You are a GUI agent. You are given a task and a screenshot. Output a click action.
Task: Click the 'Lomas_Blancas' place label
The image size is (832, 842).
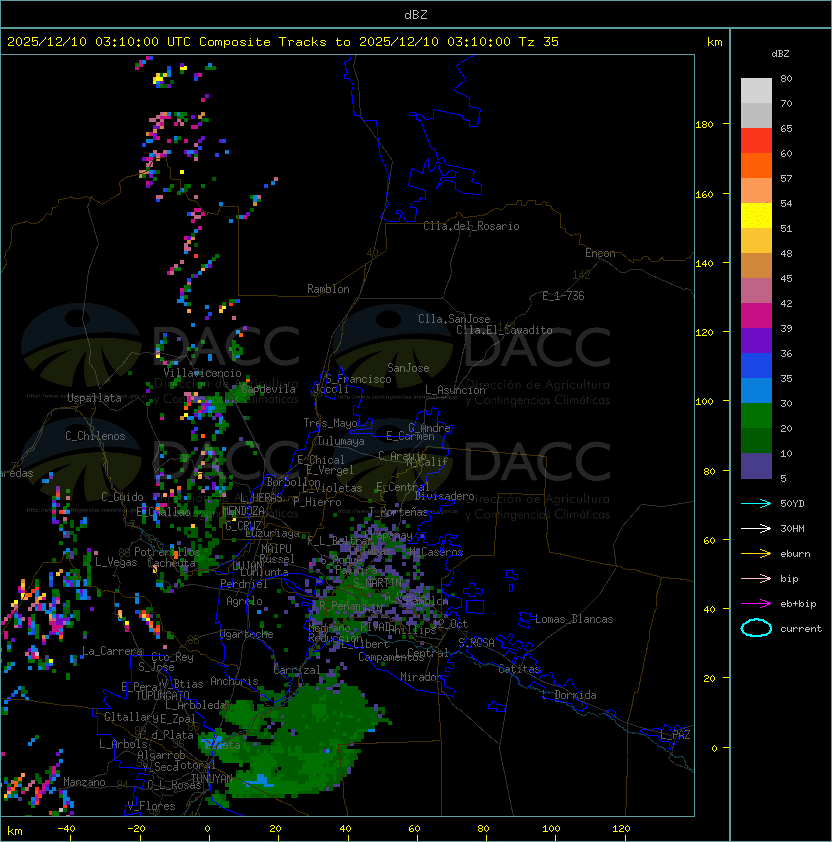pos(574,619)
